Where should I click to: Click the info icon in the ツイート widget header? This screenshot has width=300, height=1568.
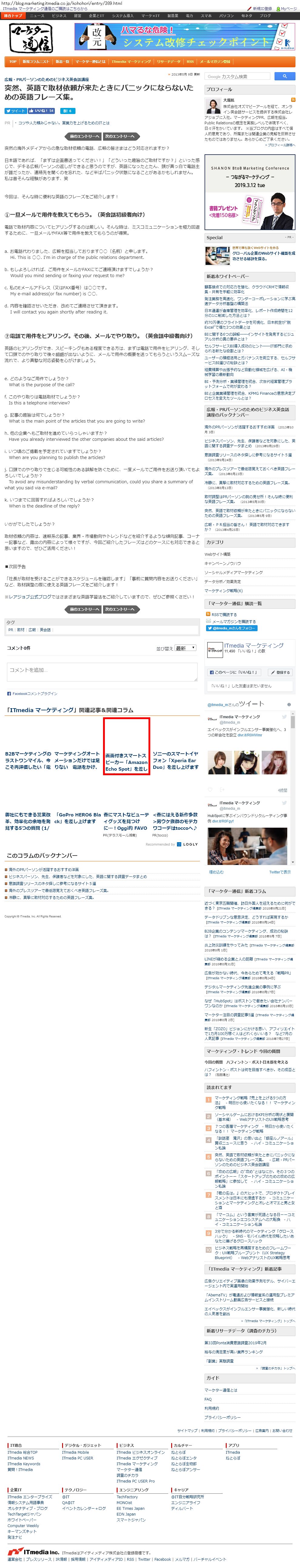click(288, 705)
